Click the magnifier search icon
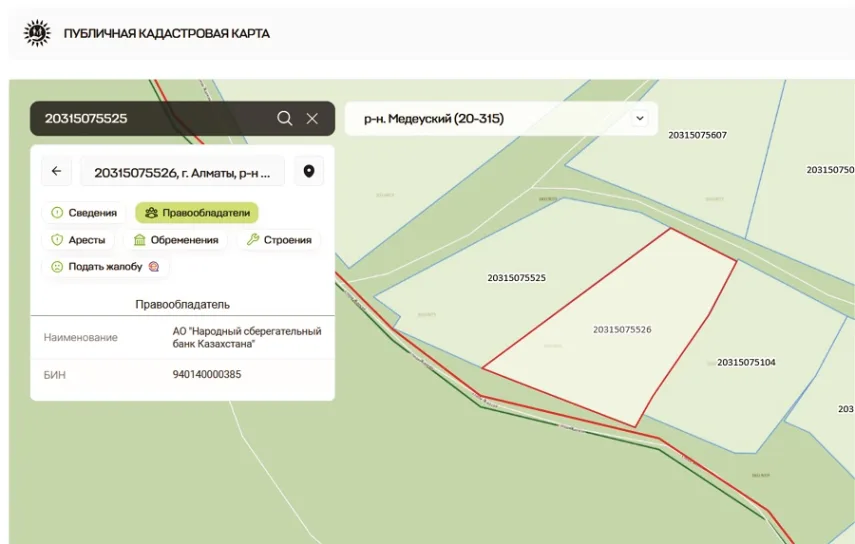 tap(285, 118)
